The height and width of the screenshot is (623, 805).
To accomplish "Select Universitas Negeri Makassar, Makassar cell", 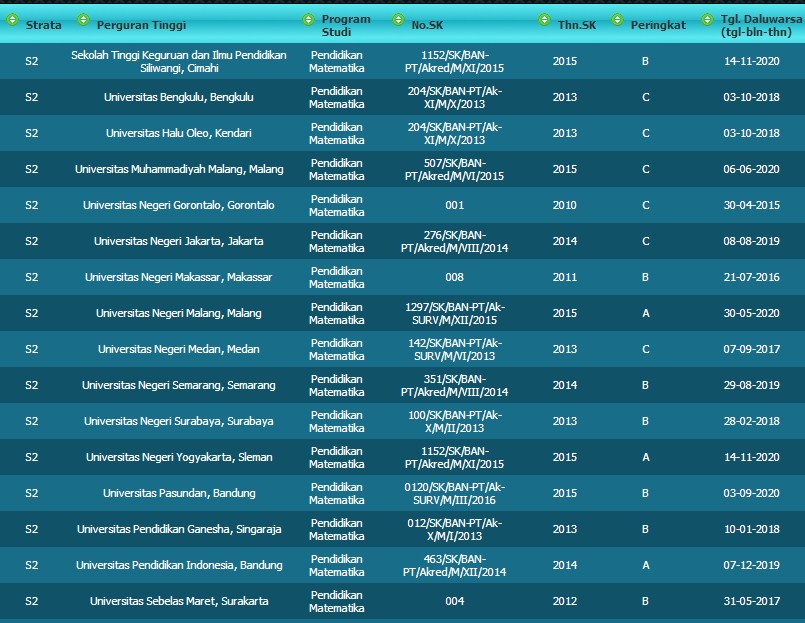I will tap(179, 277).
